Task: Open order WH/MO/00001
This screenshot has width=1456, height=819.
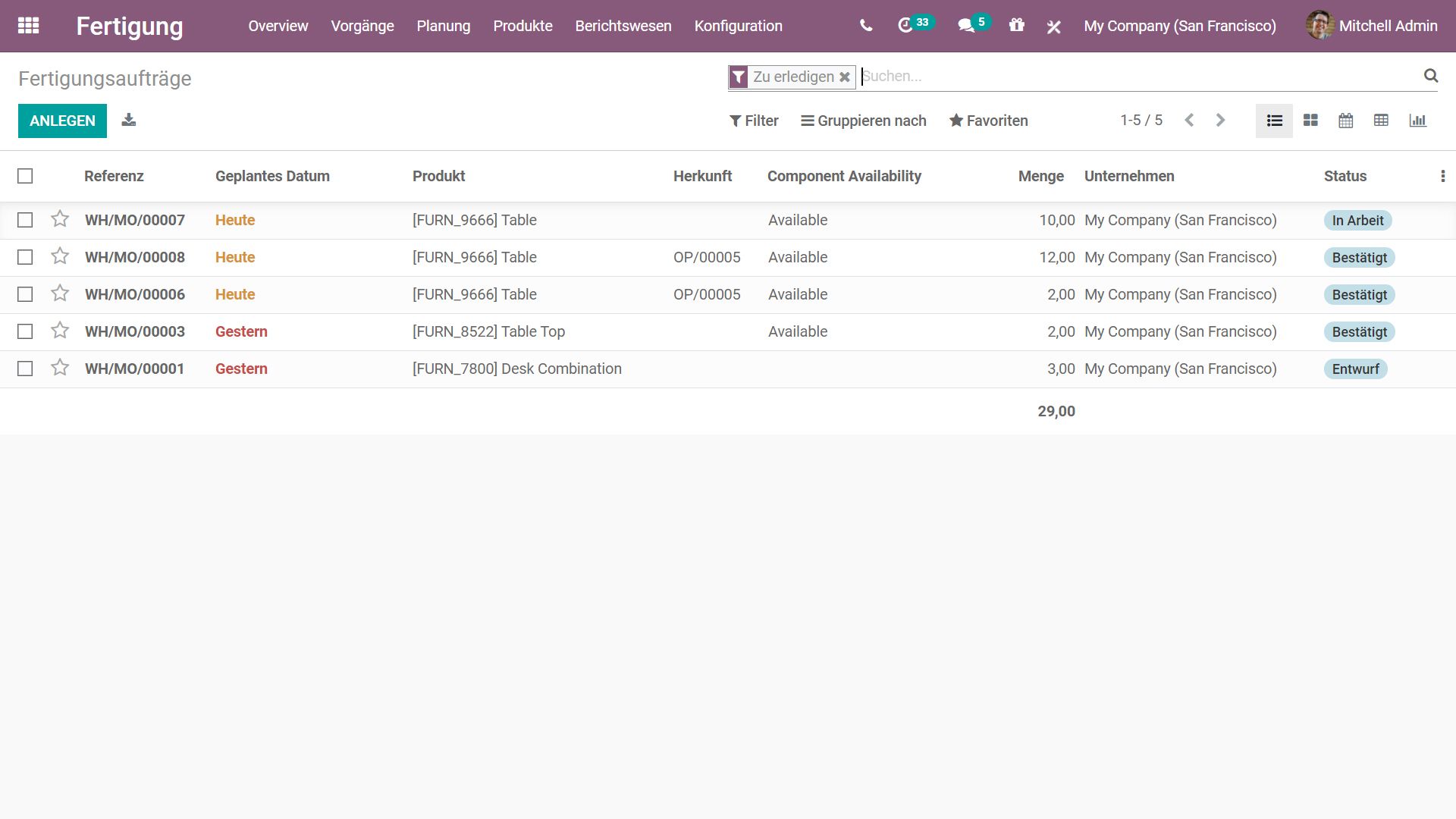Action: click(135, 369)
